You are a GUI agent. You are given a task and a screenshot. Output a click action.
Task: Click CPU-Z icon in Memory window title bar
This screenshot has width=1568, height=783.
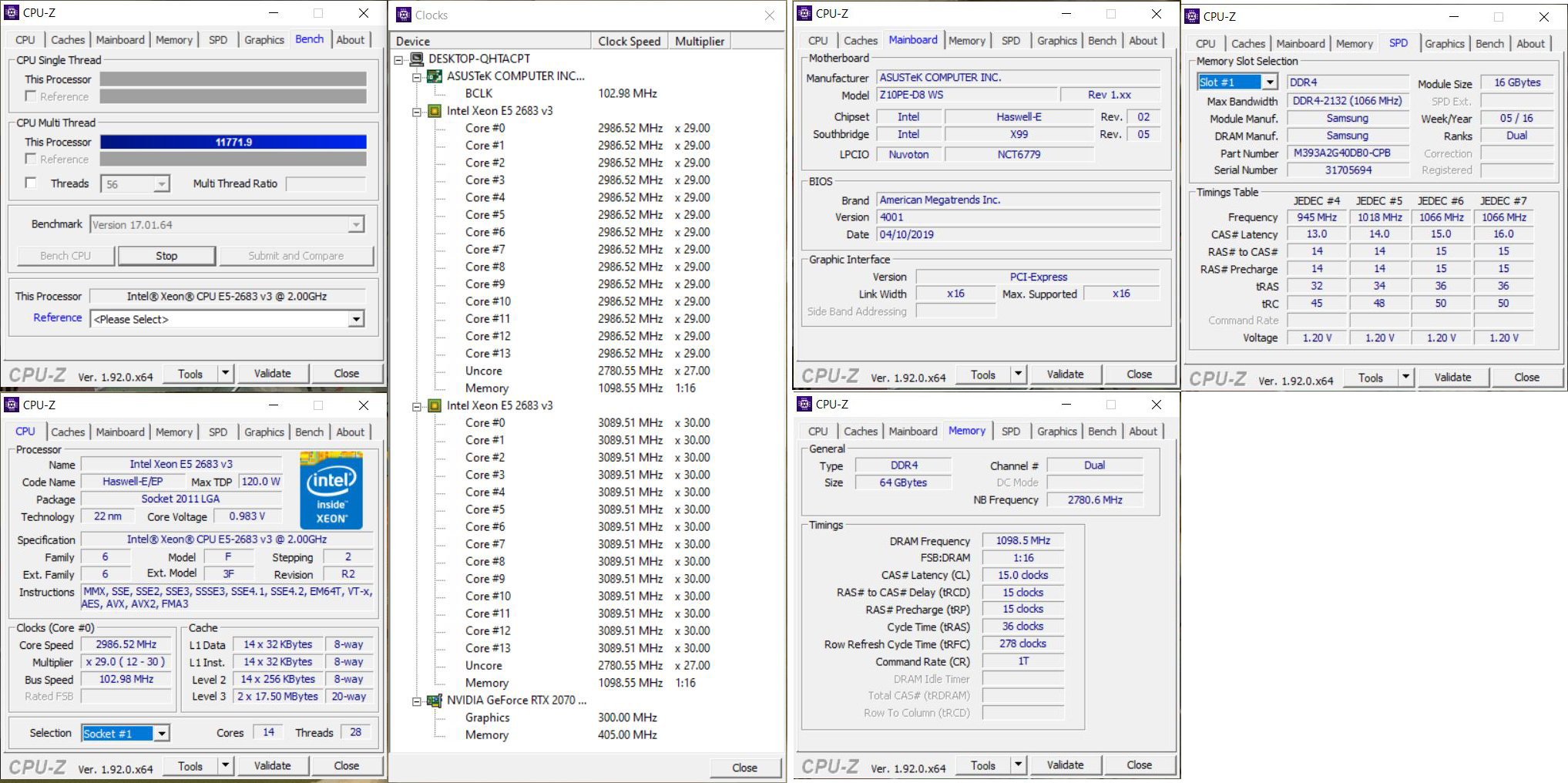[804, 404]
